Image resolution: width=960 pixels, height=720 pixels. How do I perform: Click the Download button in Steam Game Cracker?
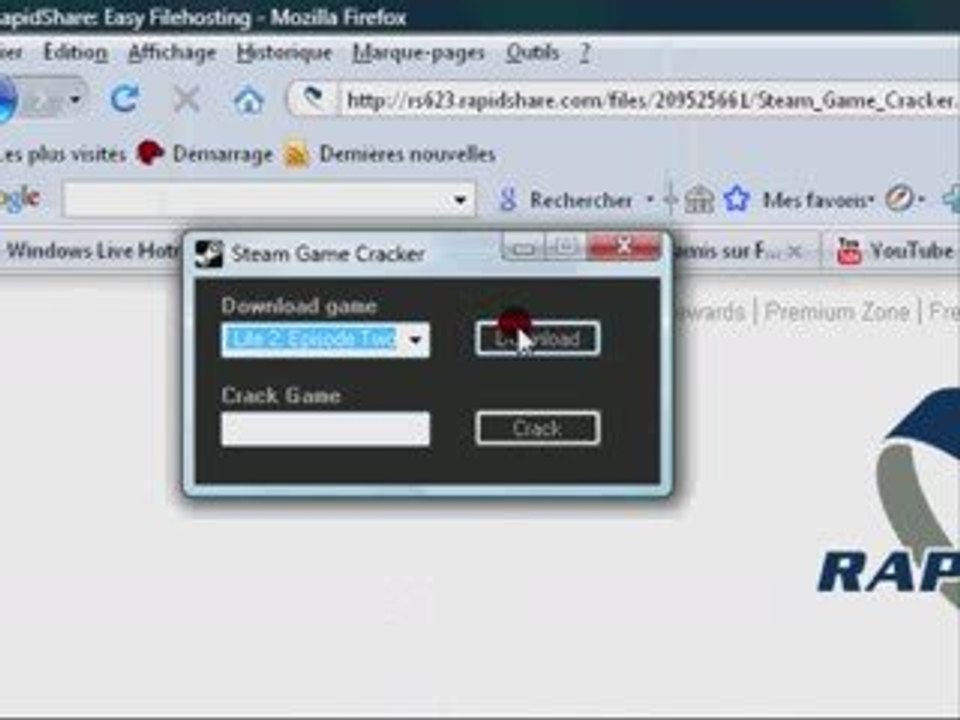pos(538,339)
